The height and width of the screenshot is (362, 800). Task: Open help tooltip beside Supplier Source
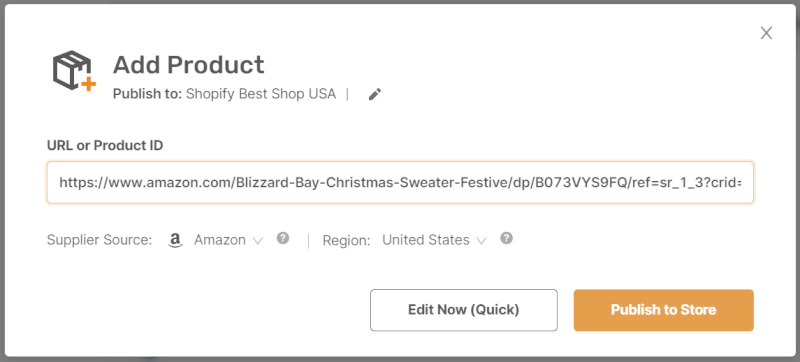283,239
